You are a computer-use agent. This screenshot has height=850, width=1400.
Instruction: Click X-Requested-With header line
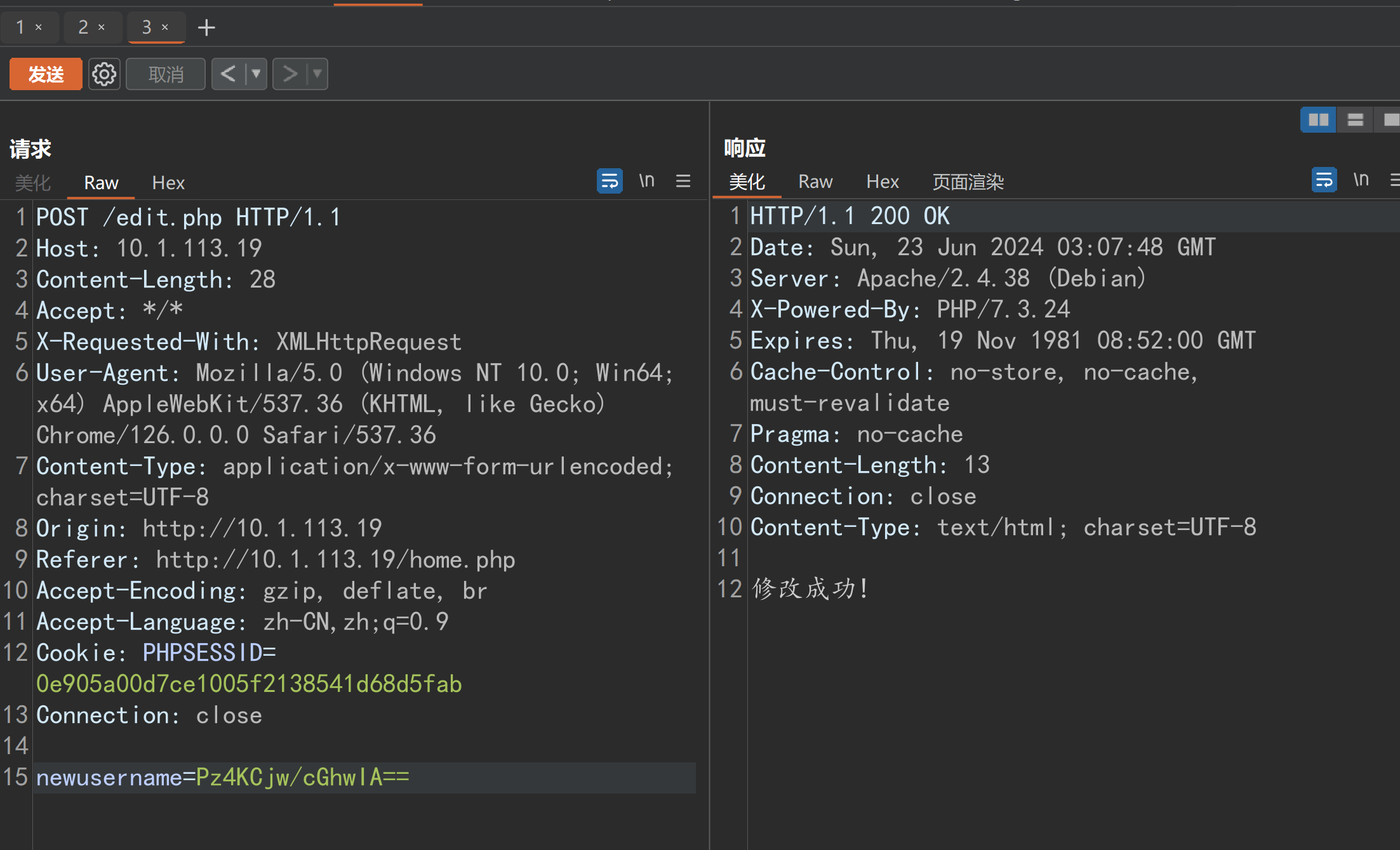249,342
